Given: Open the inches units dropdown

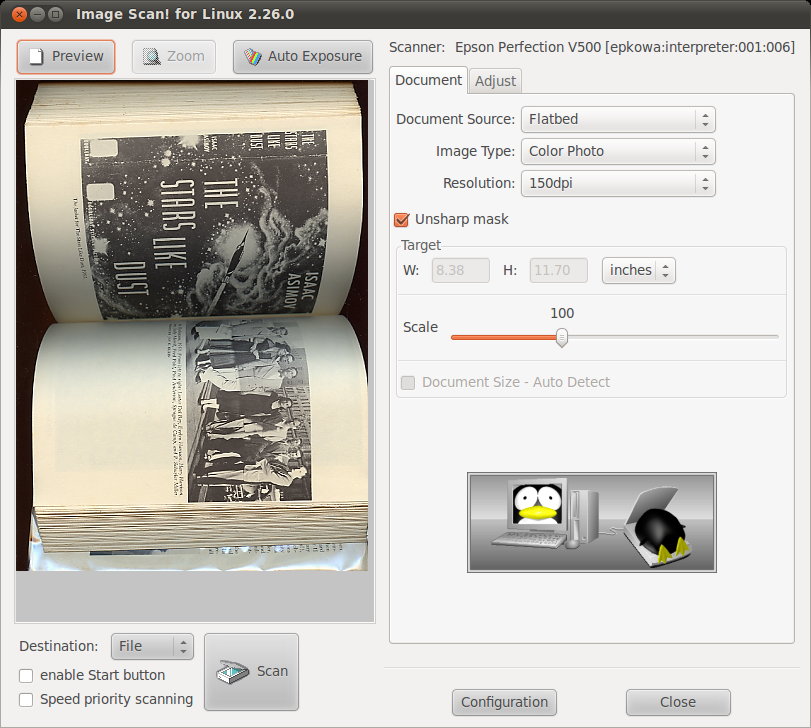Looking at the screenshot, I should click(x=639, y=270).
